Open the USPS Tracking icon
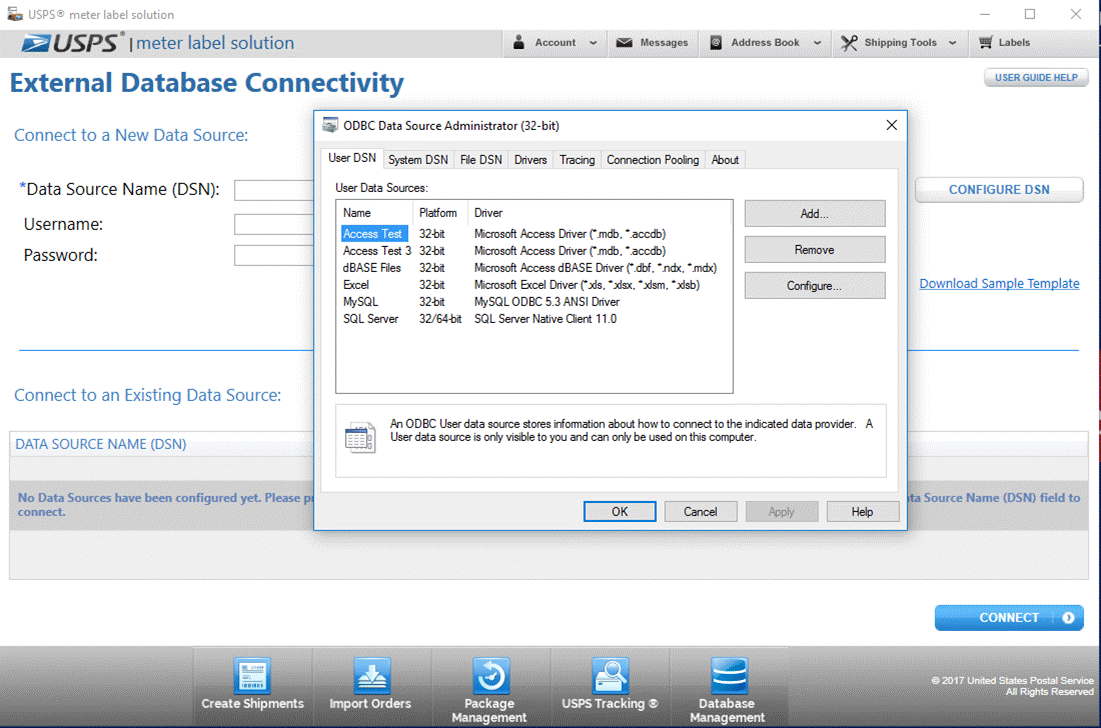The image size is (1101, 728). click(610, 675)
